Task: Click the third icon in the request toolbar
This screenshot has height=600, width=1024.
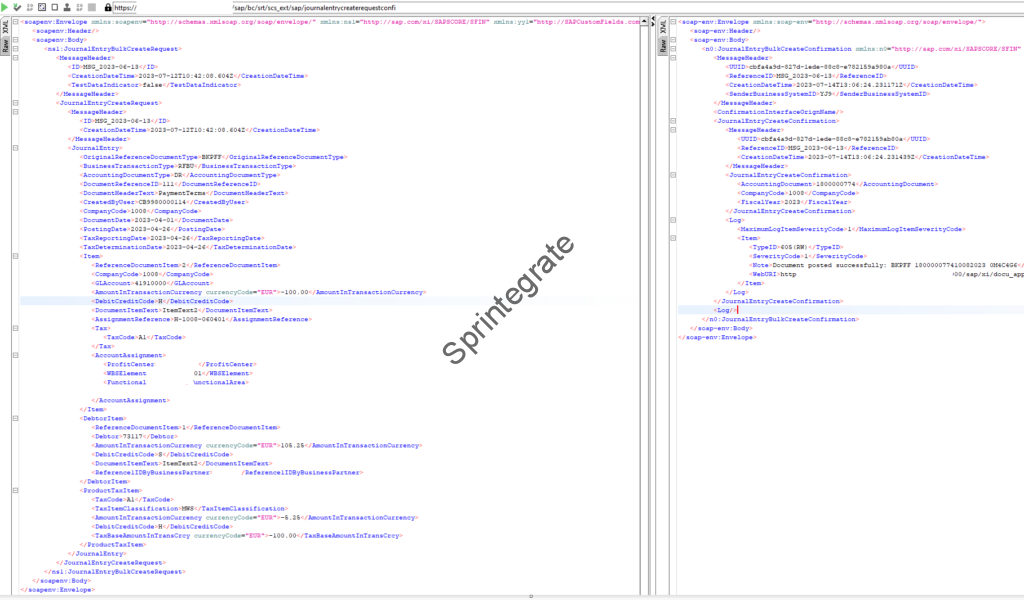Action: [29, 7]
